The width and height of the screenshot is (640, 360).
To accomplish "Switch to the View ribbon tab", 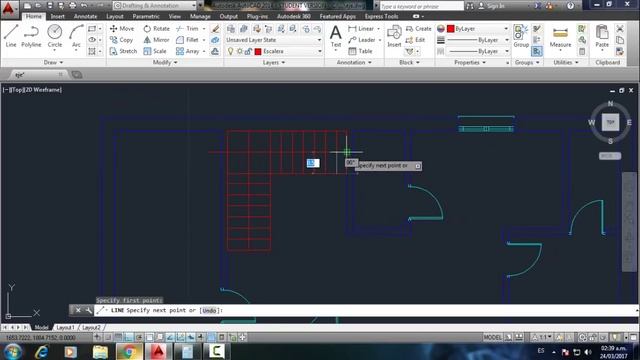I will (x=175, y=16).
